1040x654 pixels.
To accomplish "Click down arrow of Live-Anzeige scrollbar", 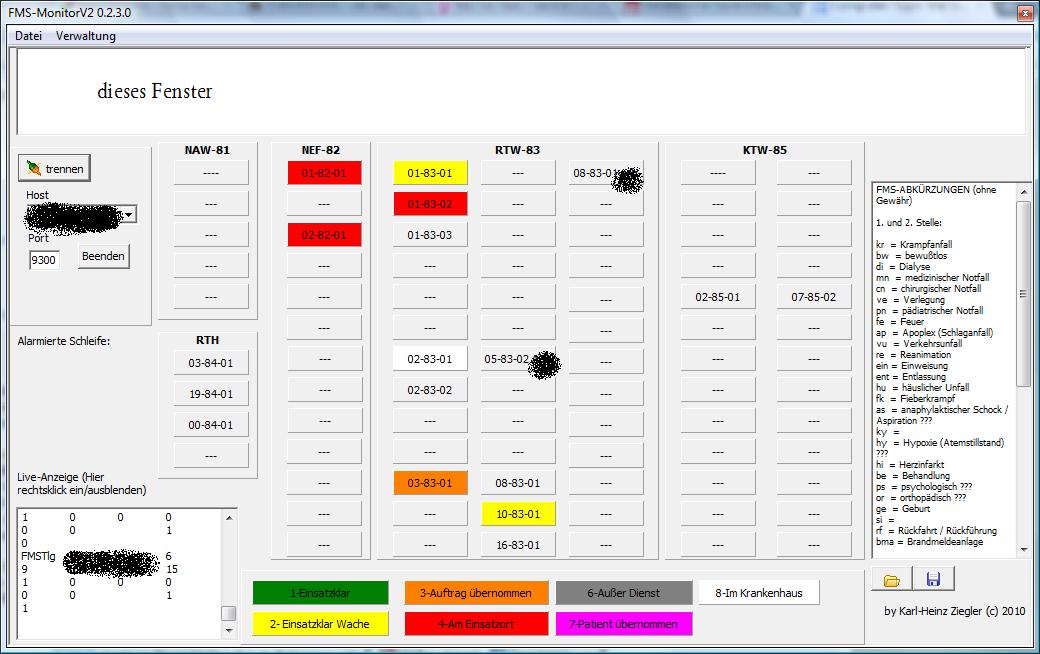I will (x=229, y=631).
